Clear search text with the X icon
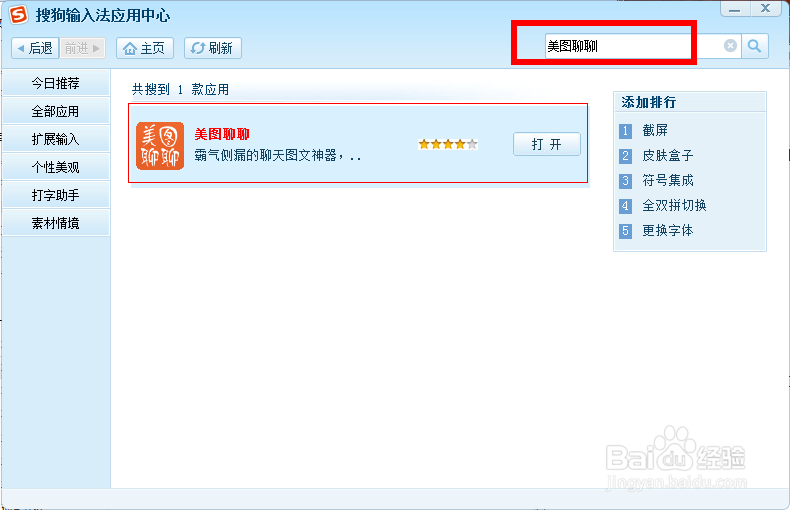Viewport: 790px width, 510px height. pos(730,46)
